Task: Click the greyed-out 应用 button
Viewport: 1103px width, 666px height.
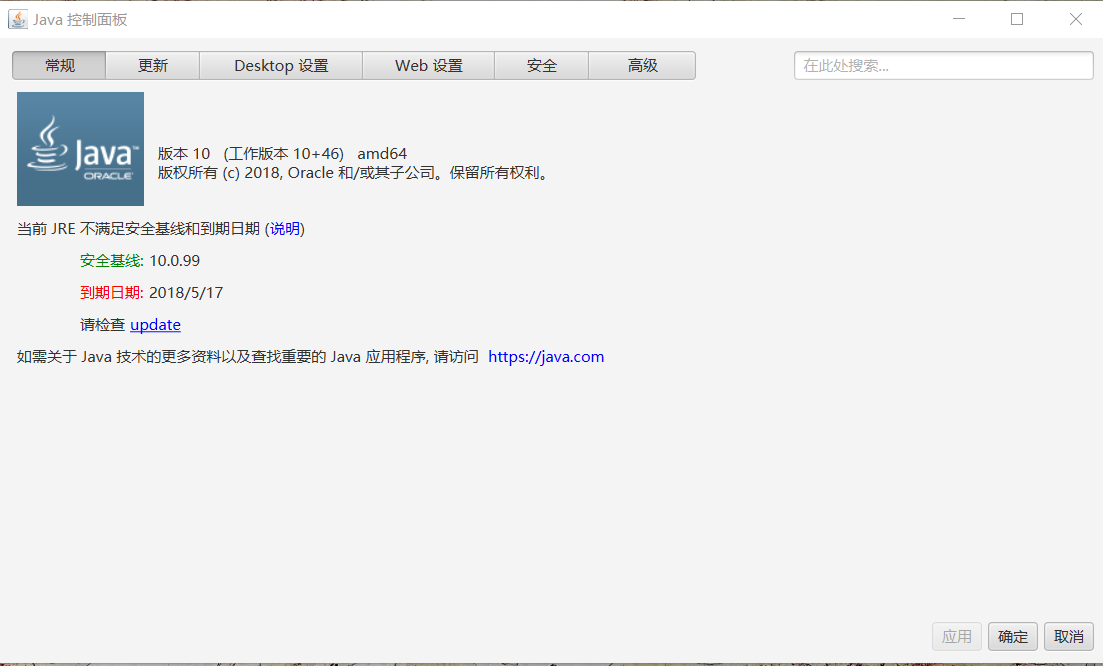Action: click(x=957, y=636)
